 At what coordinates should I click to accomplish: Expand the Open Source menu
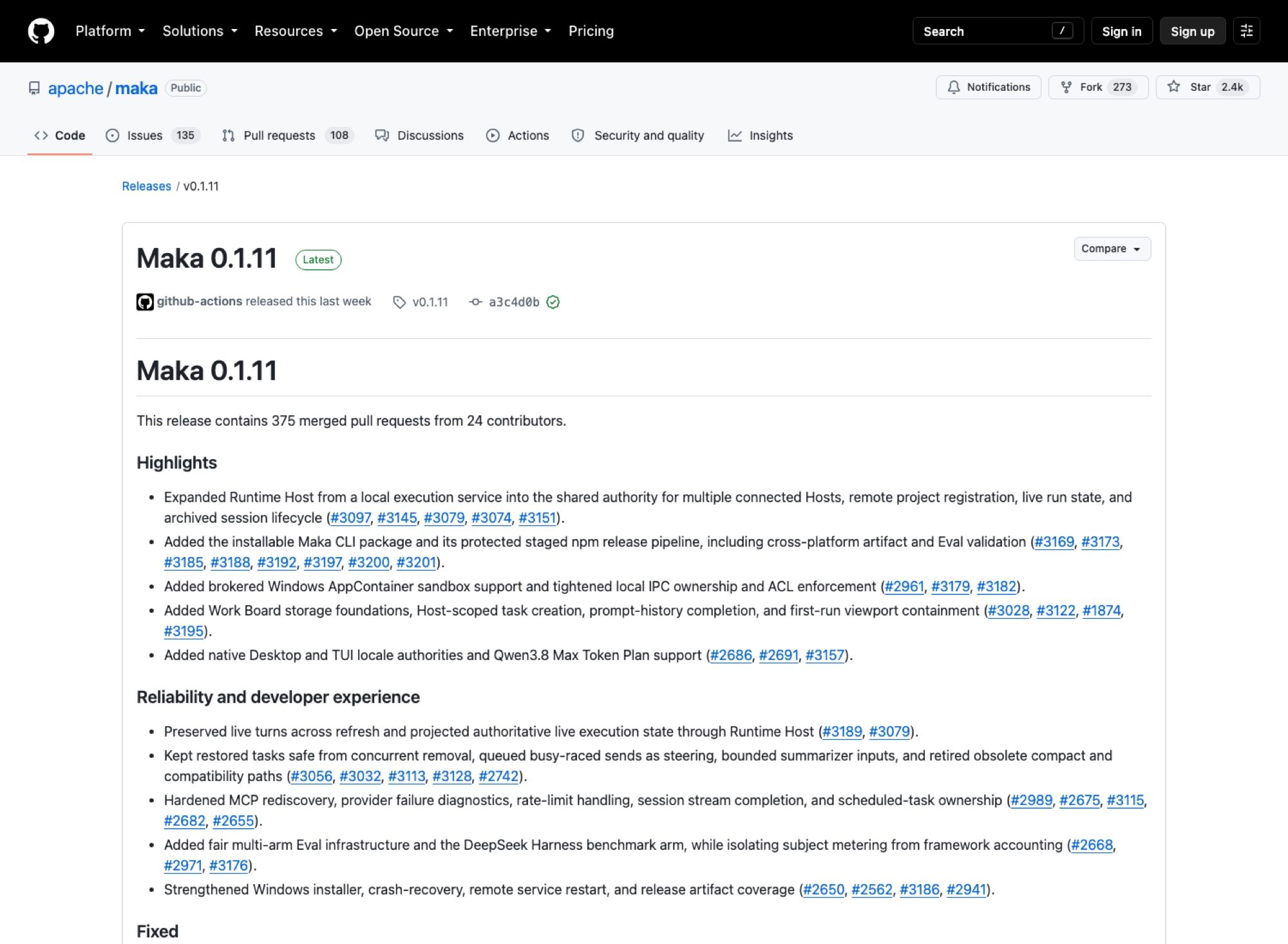[x=404, y=31]
